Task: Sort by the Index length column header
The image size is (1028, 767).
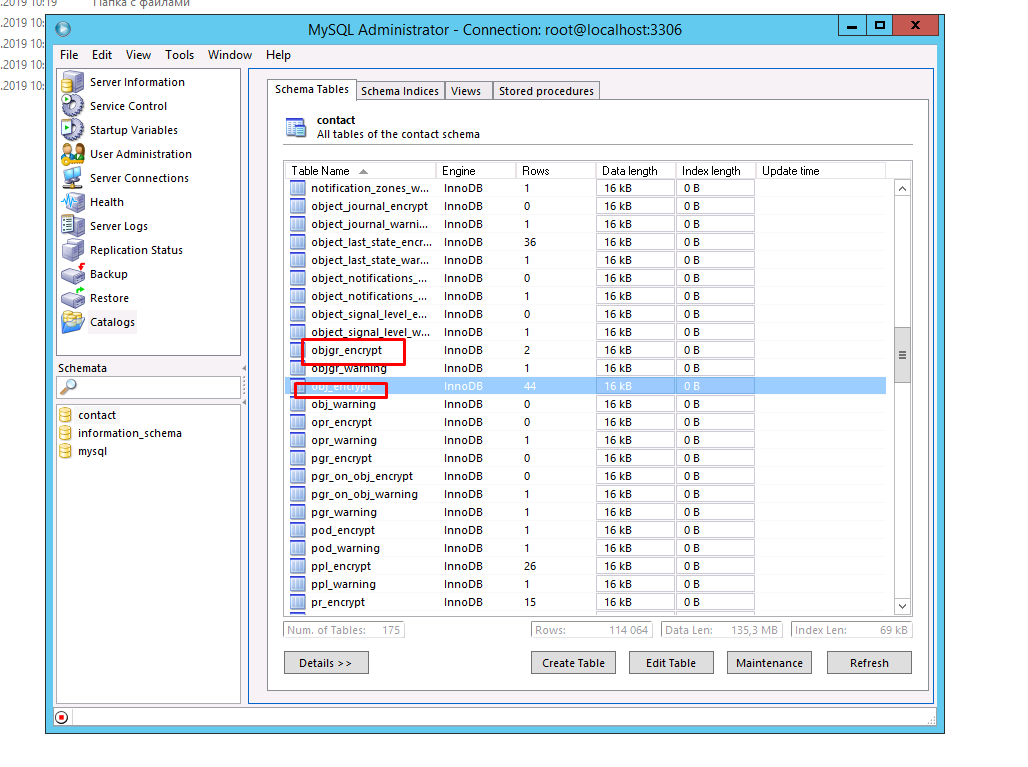Action: point(716,171)
